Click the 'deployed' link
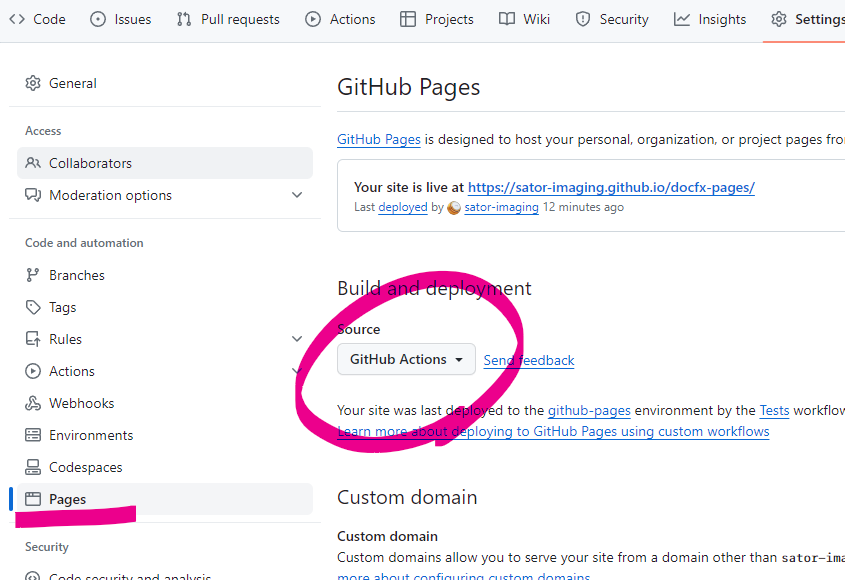This screenshot has height=580, width=845. 403,208
